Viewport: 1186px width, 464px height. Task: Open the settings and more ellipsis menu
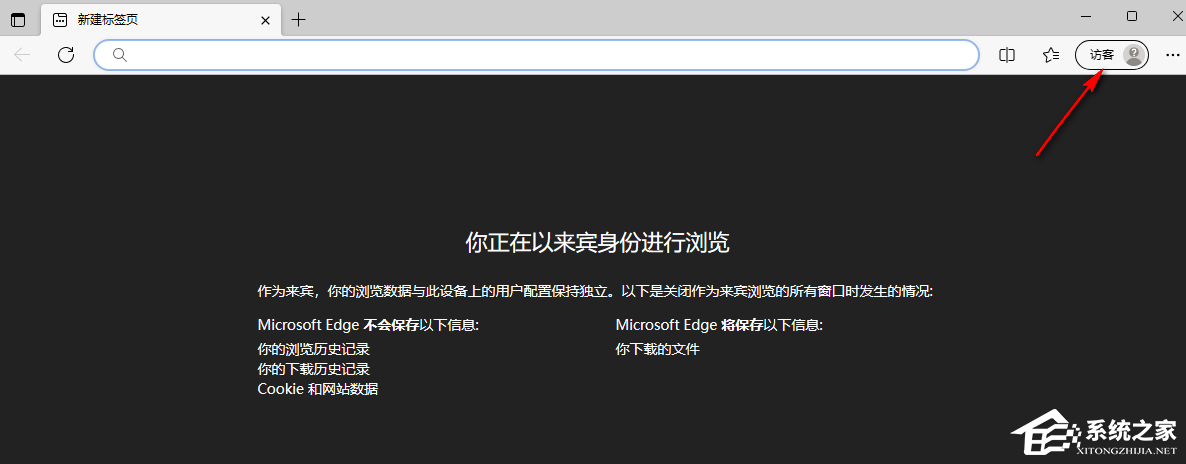click(x=1172, y=54)
